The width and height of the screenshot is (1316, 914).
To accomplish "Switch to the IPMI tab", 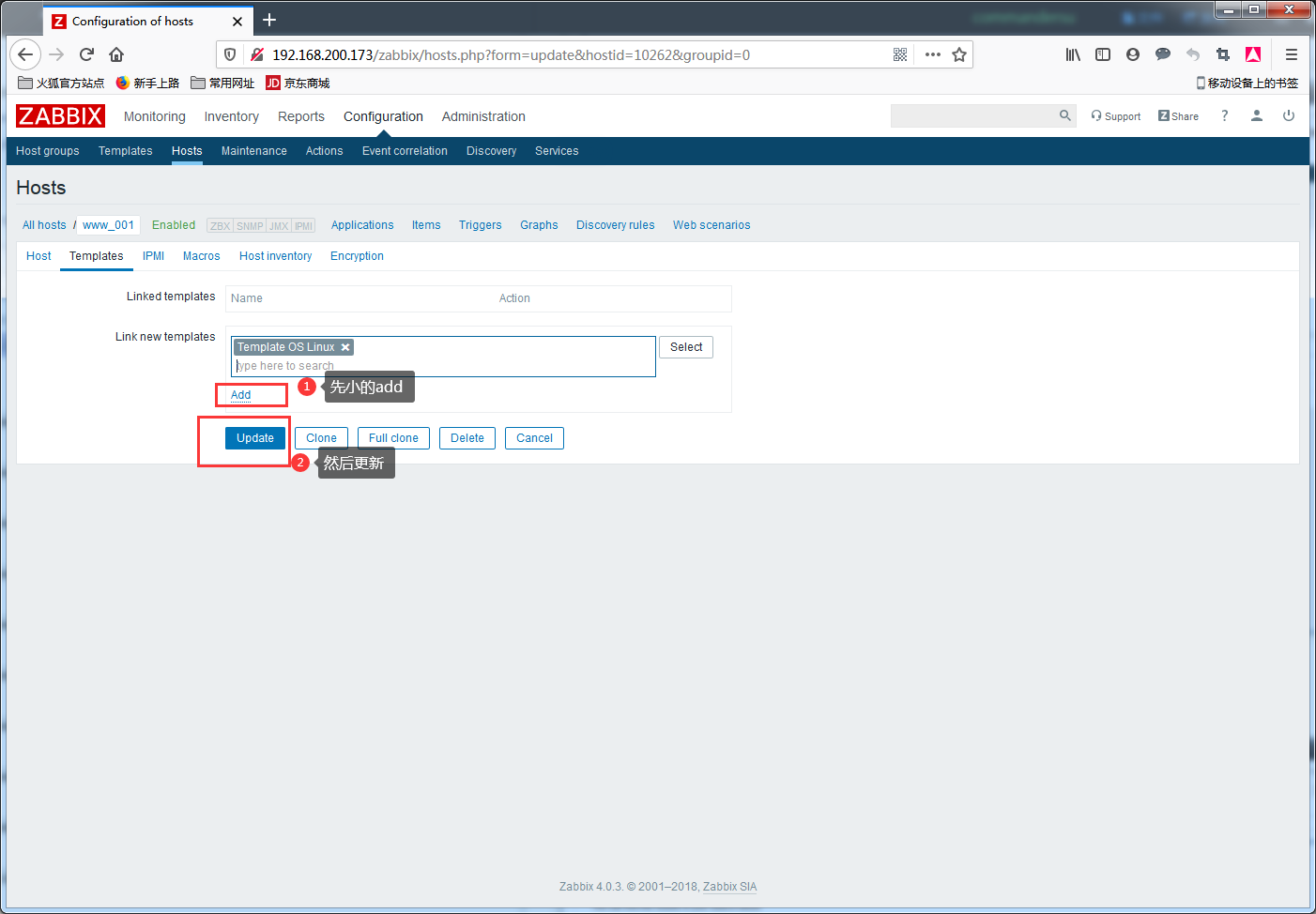I will coord(154,256).
